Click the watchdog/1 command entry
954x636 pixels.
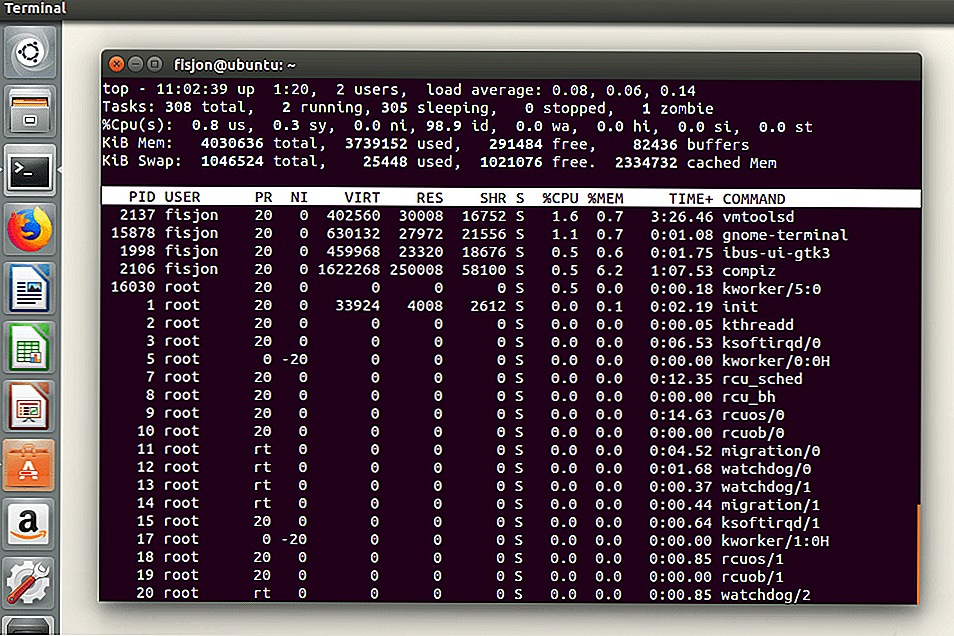coord(766,487)
